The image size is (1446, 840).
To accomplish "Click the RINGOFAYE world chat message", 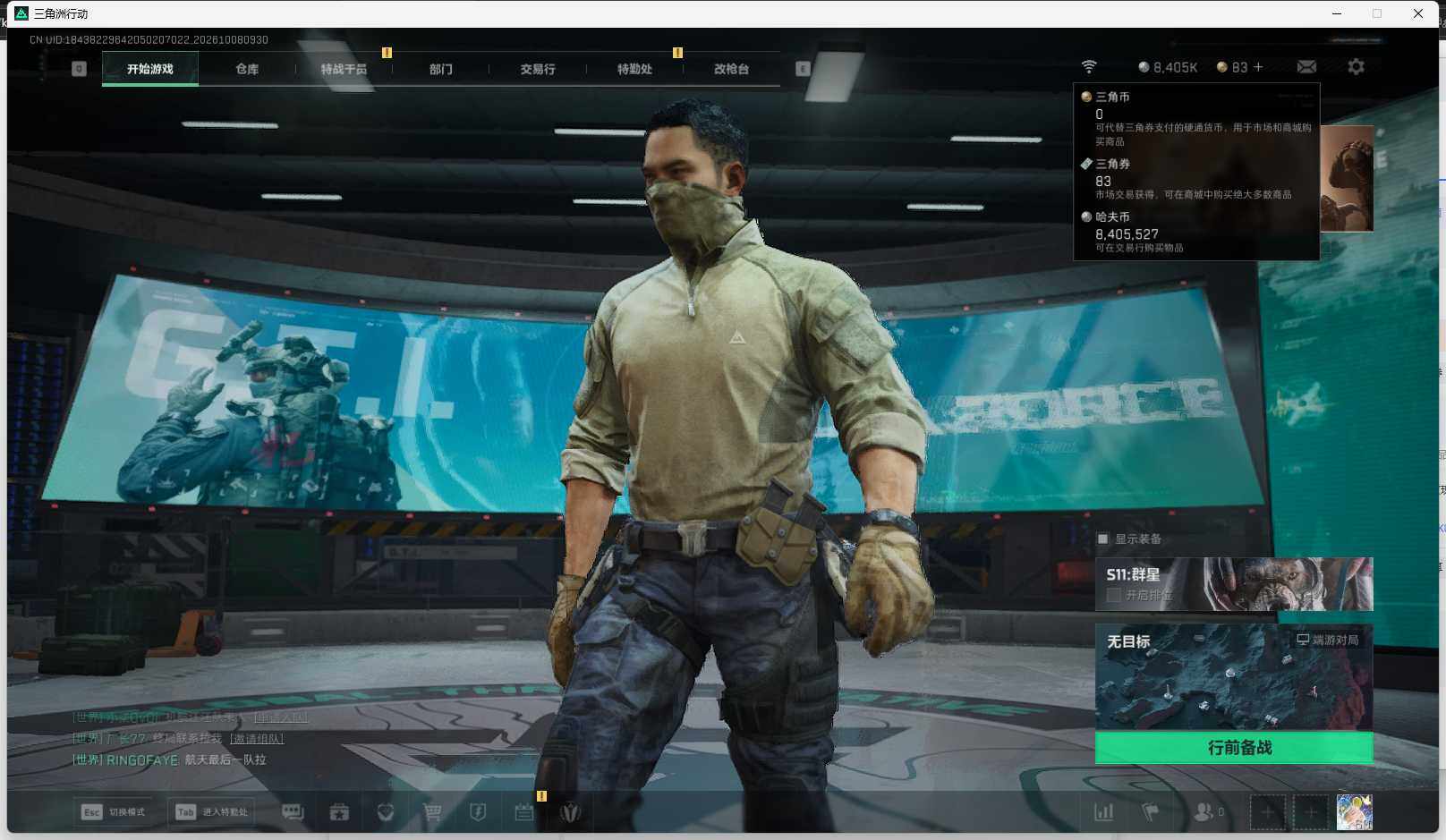I will (x=169, y=759).
